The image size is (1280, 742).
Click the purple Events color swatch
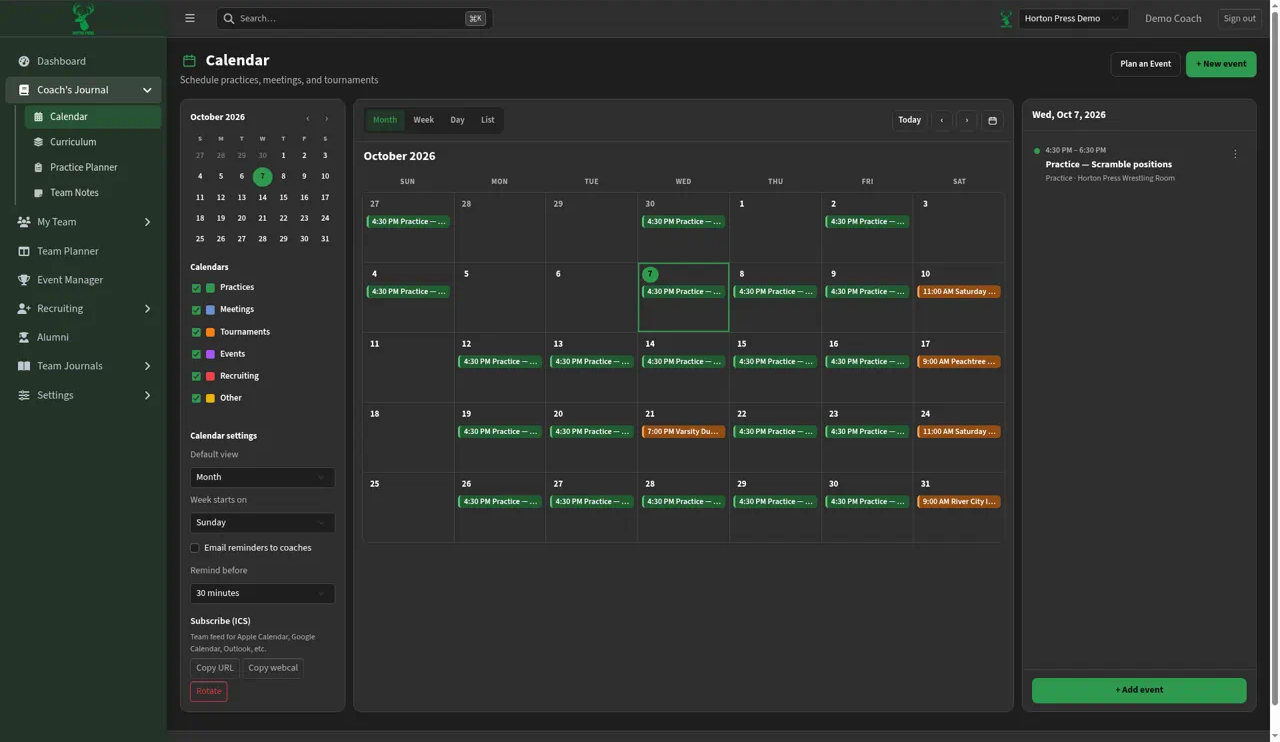click(x=210, y=354)
